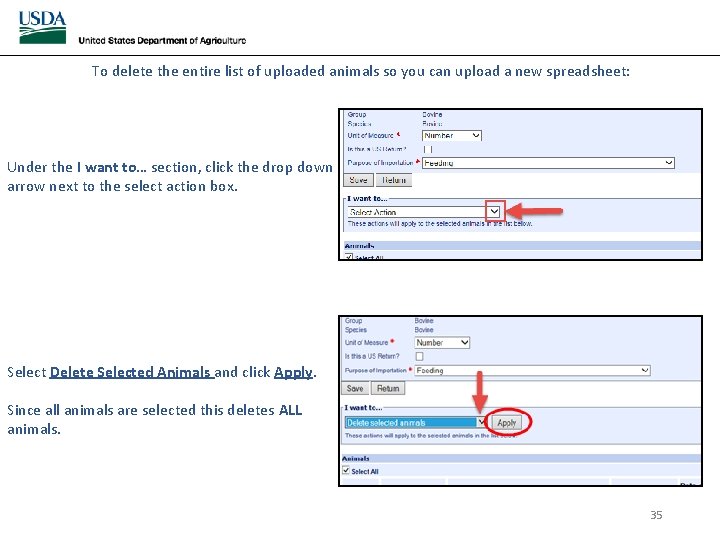Click the bold 'I want to...' instruction text
The height and width of the screenshot is (540, 720).
click(112, 167)
